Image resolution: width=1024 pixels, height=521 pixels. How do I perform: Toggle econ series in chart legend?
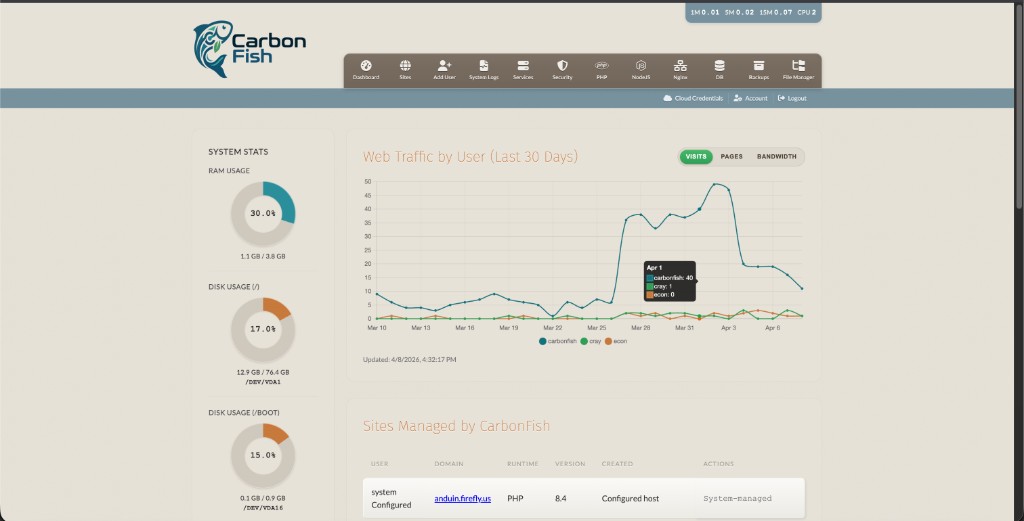click(x=616, y=341)
